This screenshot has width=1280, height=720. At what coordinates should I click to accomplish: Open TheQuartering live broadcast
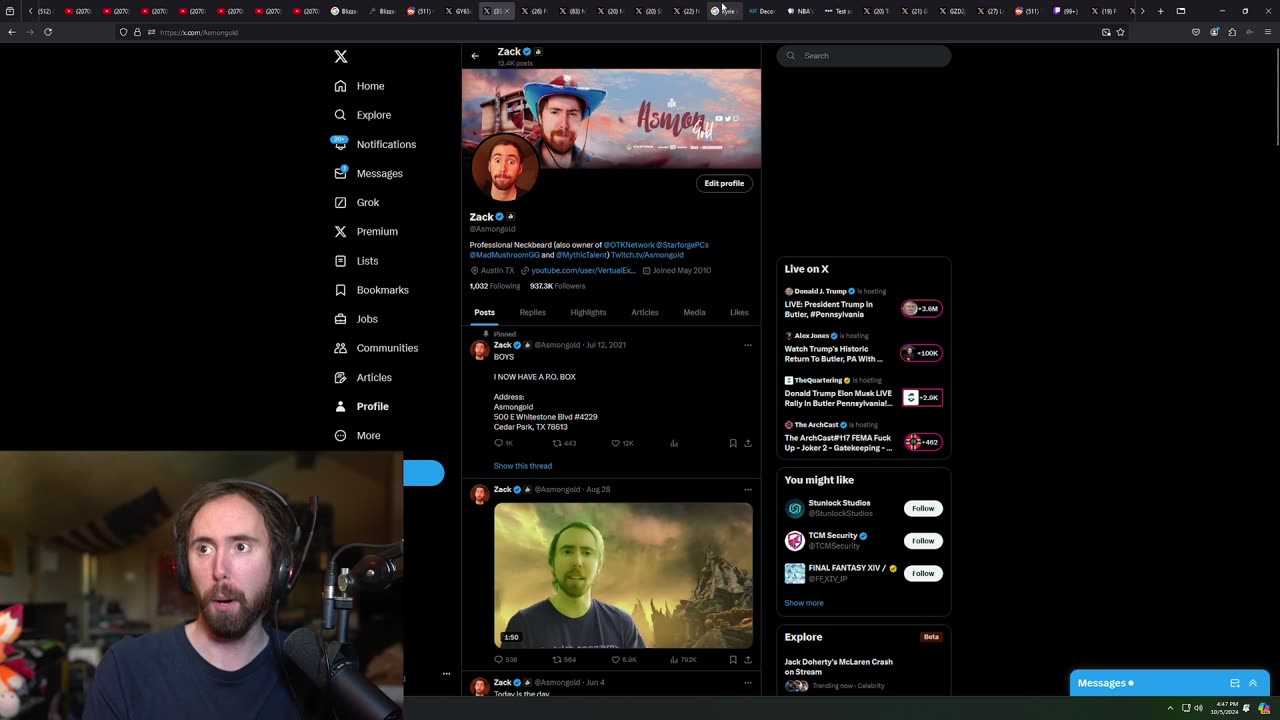(x=863, y=393)
